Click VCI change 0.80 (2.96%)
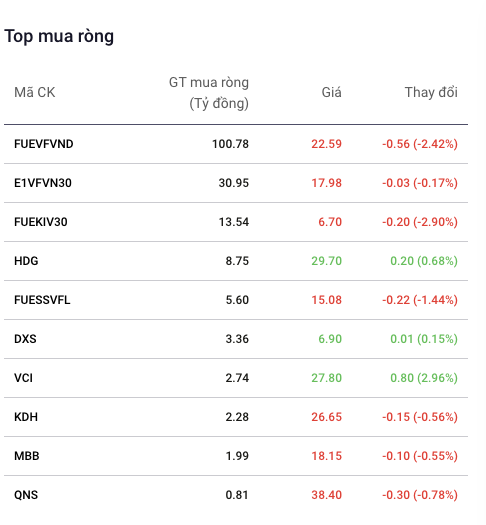This screenshot has height=525, width=486. (x=424, y=378)
